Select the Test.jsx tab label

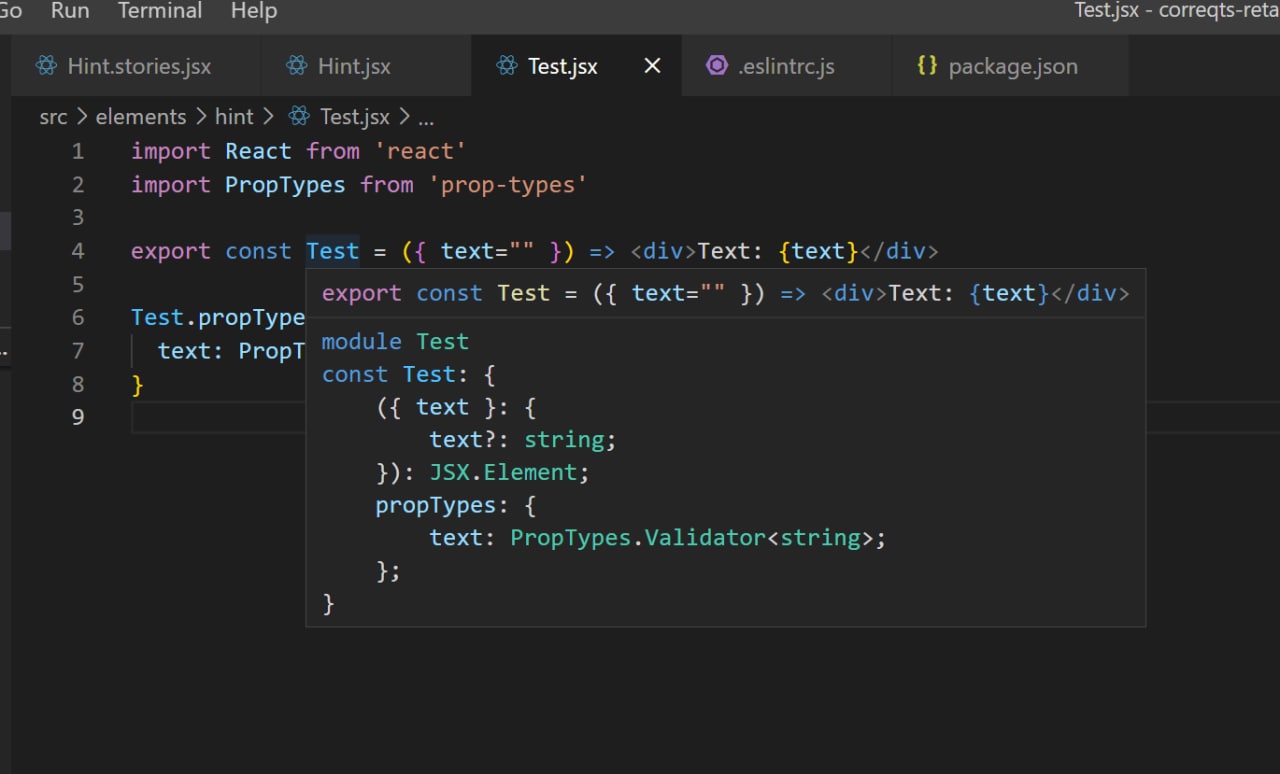click(563, 67)
